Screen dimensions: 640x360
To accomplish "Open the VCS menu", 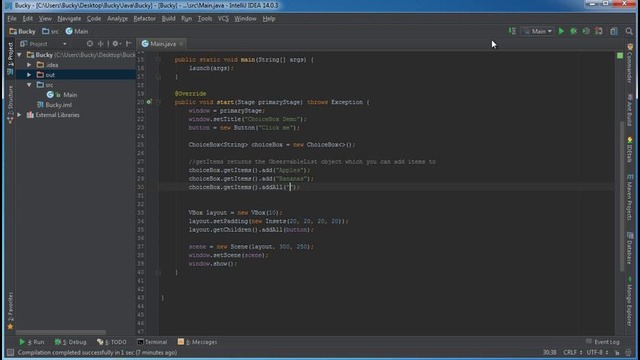I will [x=223, y=19].
